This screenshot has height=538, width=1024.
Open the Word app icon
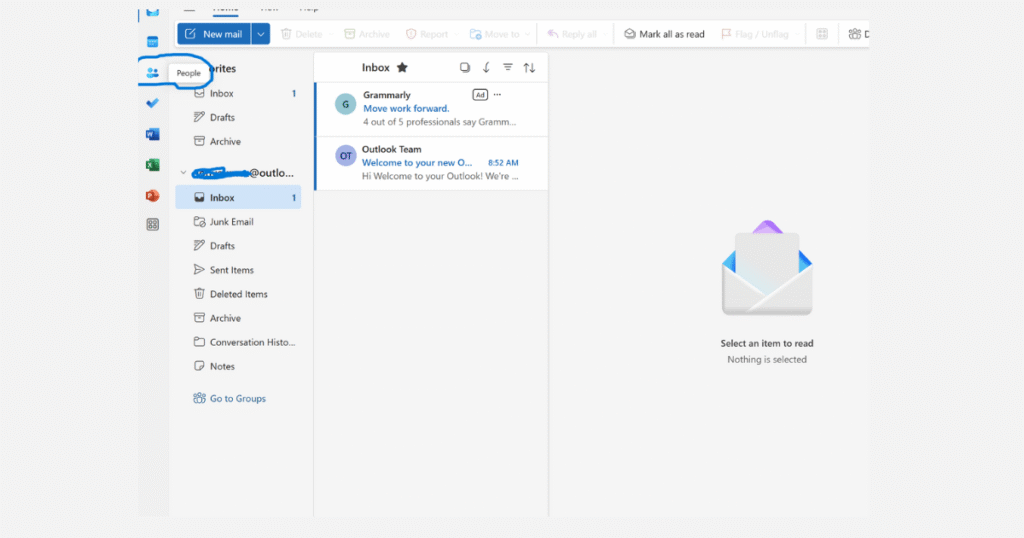tap(152, 134)
